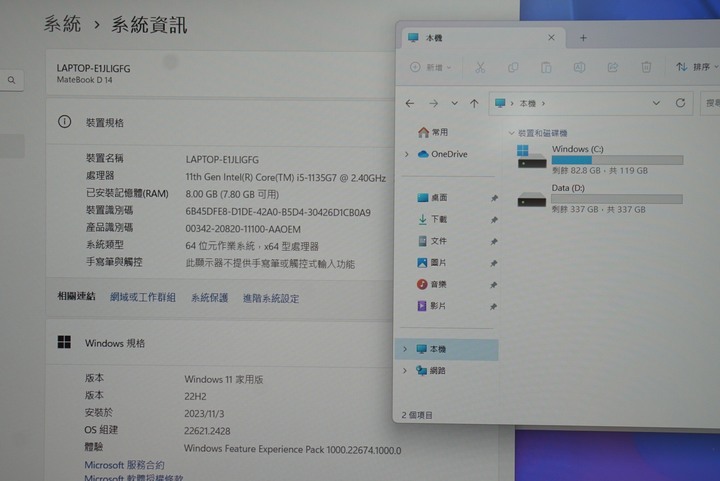Image resolution: width=720 pixels, height=481 pixels.
Task: Go up one level with the up arrow
Action: coord(474,104)
